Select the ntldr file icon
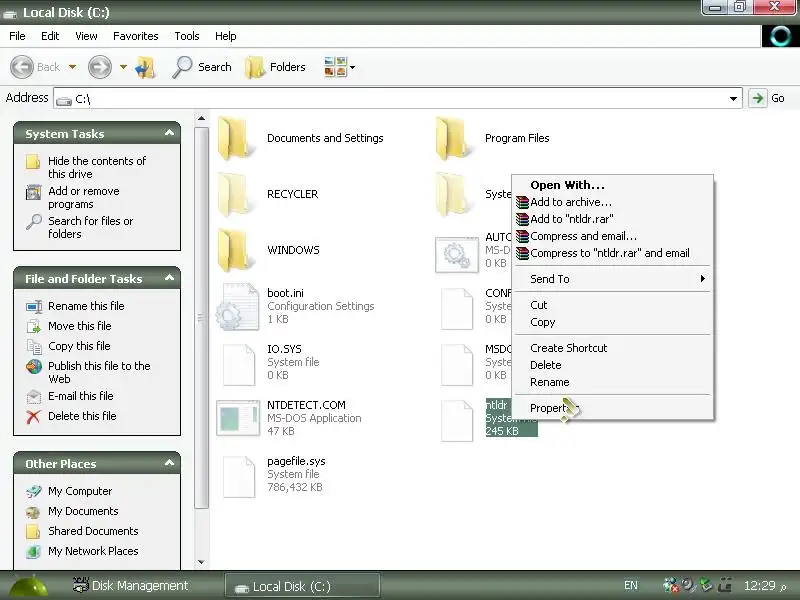Image resolution: width=800 pixels, height=600 pixels. point(457,420)
